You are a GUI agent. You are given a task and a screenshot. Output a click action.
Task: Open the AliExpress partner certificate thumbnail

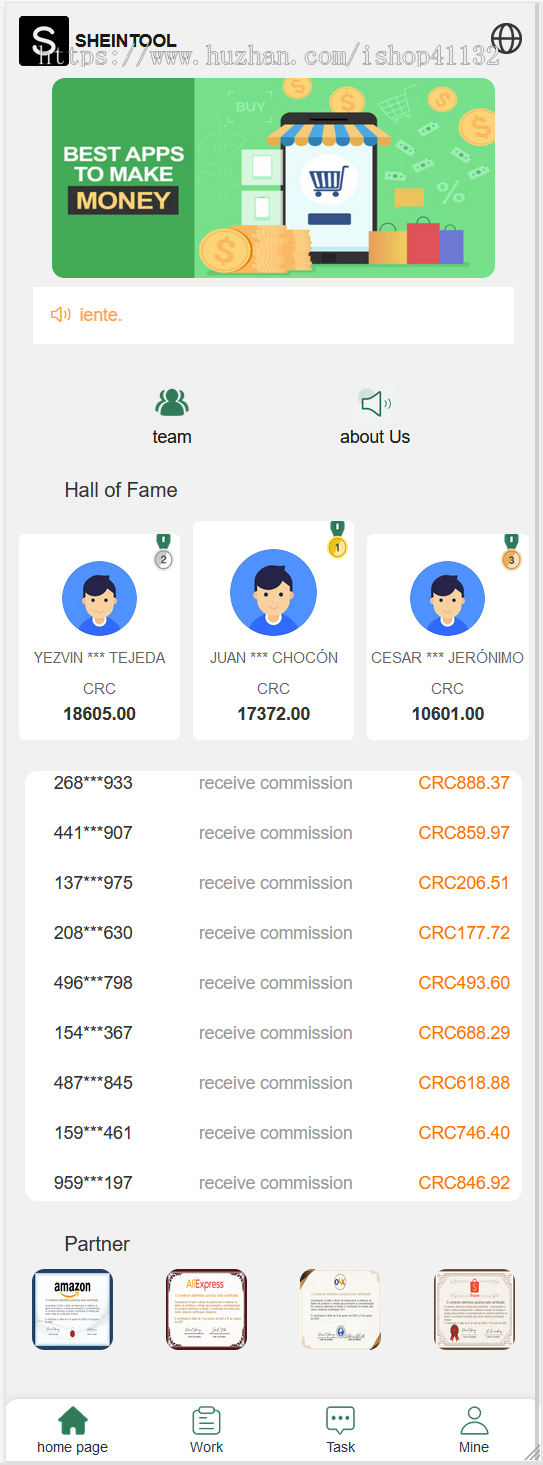[x=206, y=1309]
